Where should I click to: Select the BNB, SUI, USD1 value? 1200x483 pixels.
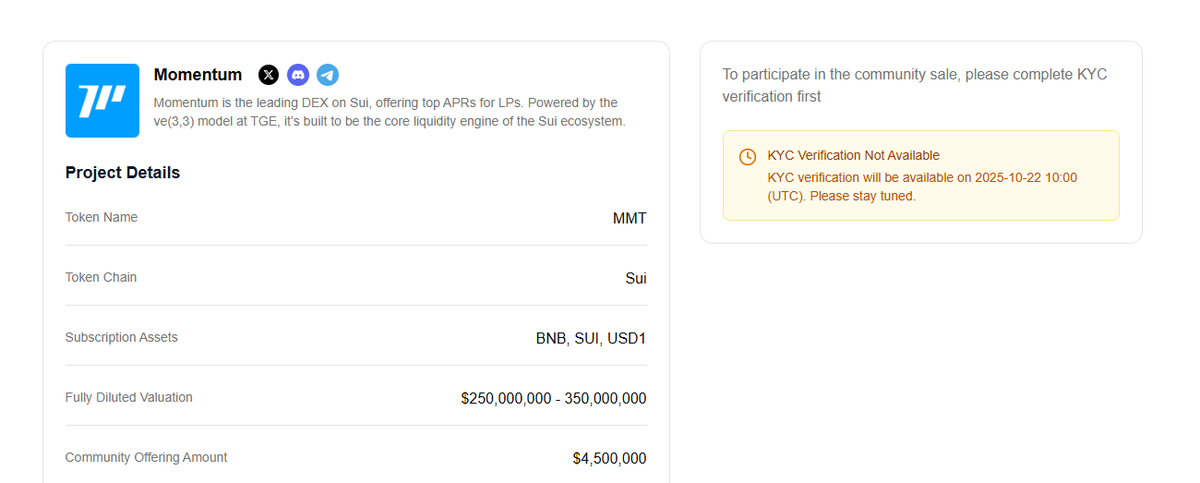point(591,338)
